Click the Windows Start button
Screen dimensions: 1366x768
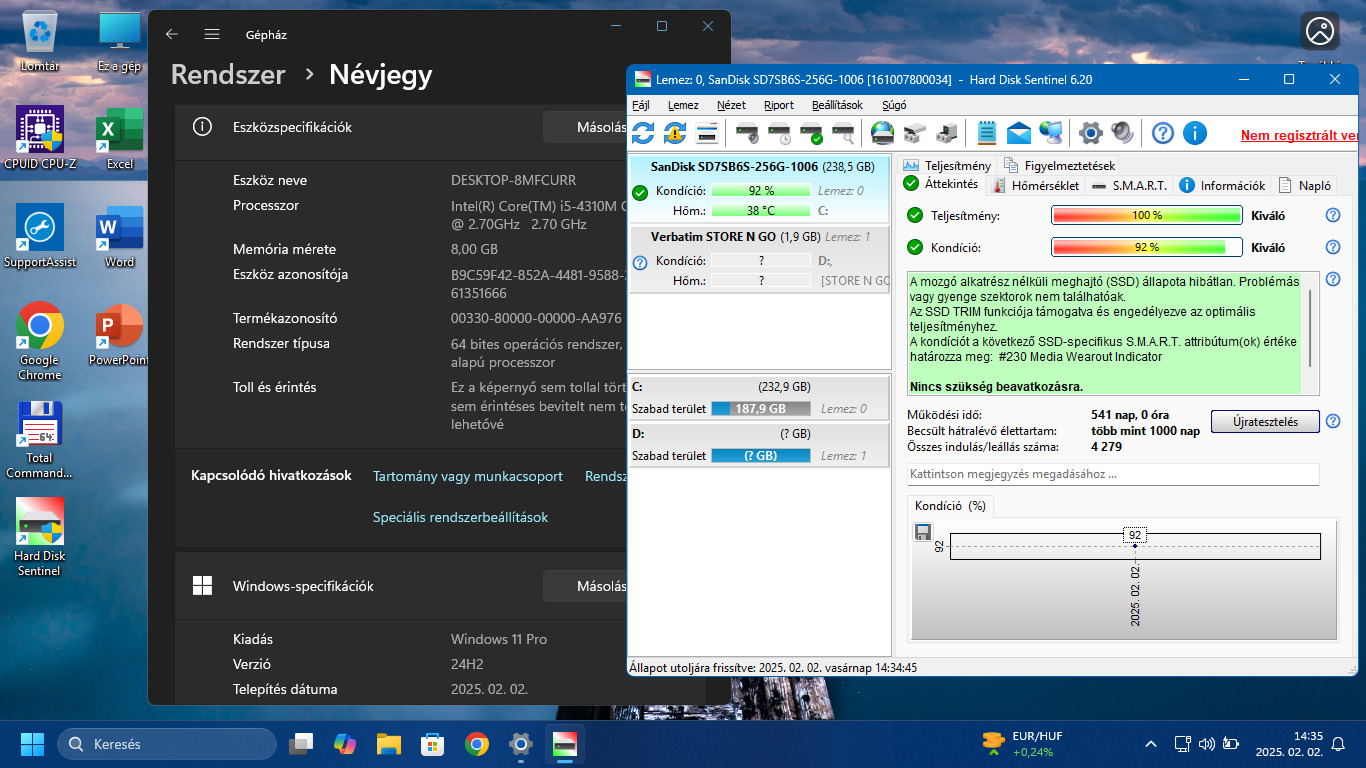tap(33, 744)
